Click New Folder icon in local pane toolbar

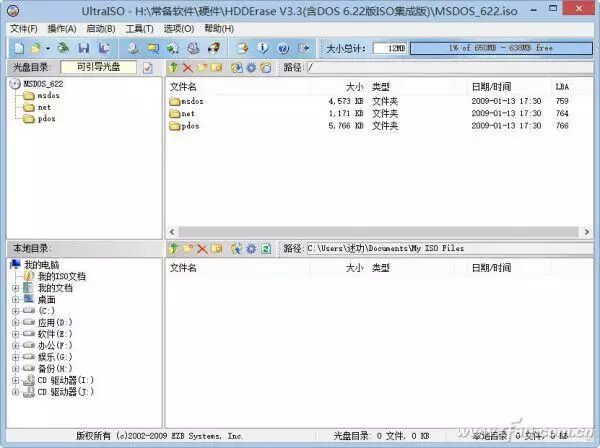[x=188, y=249]
